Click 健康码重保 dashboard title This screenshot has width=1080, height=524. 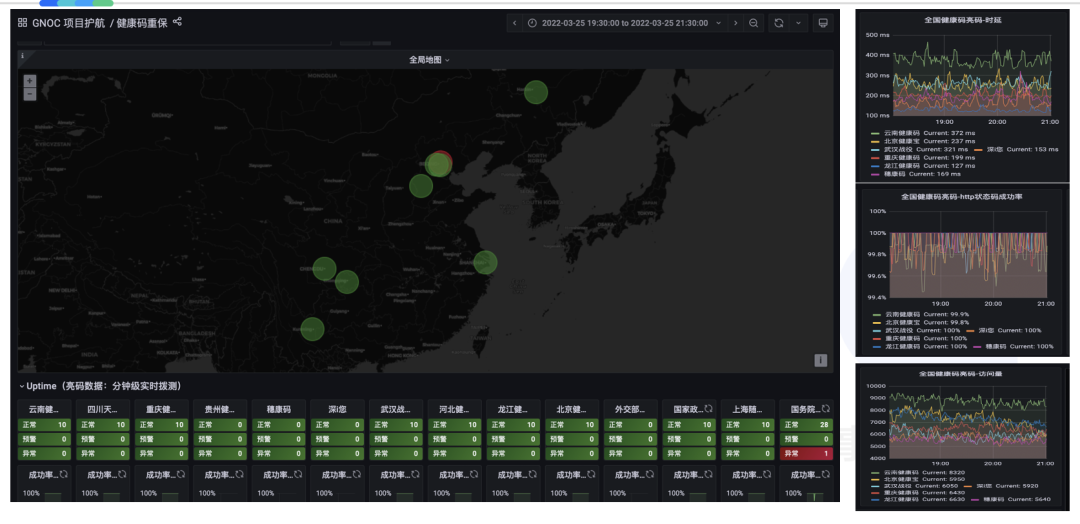point(143,23)
